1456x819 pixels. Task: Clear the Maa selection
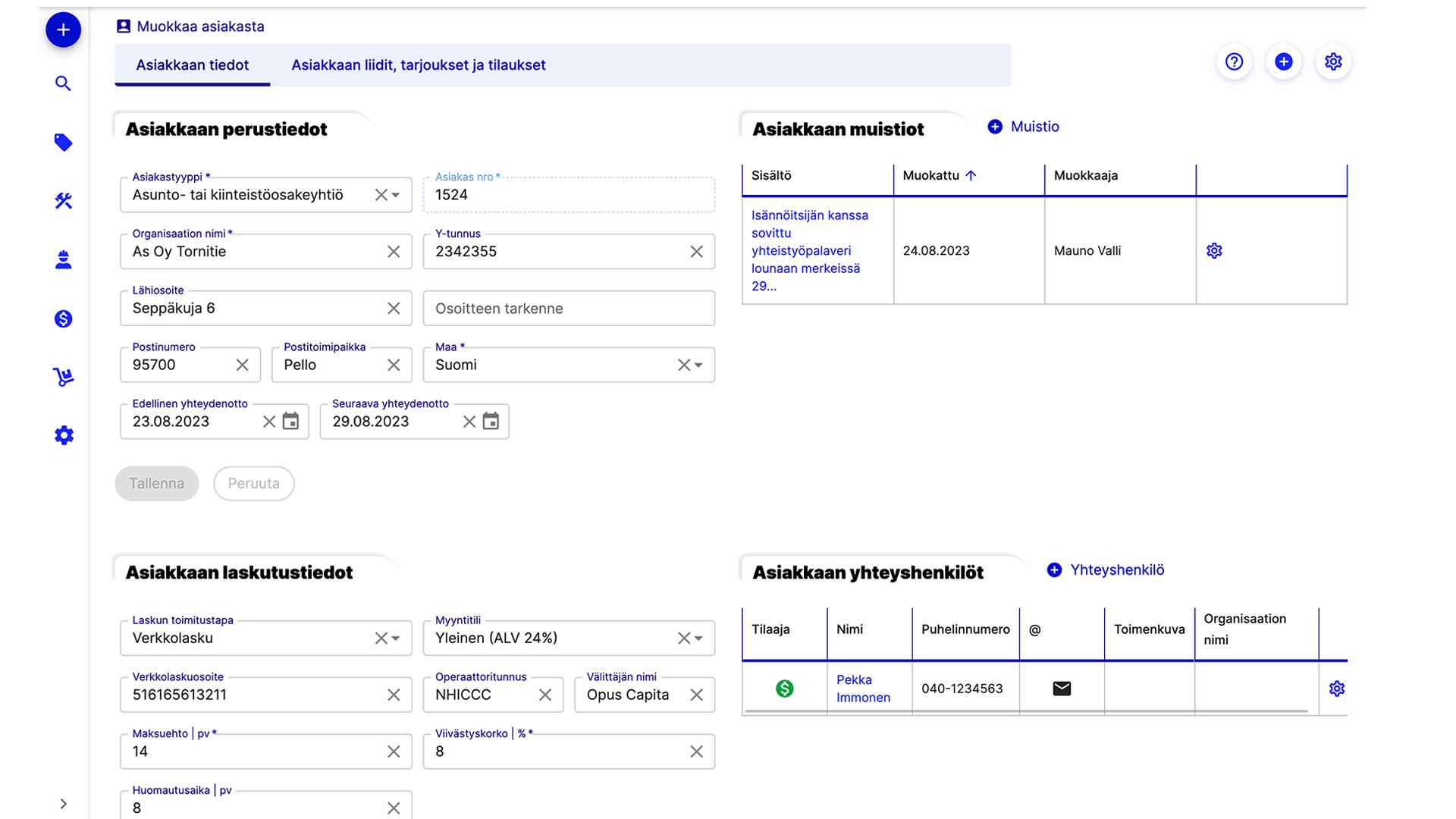point(684,366)
